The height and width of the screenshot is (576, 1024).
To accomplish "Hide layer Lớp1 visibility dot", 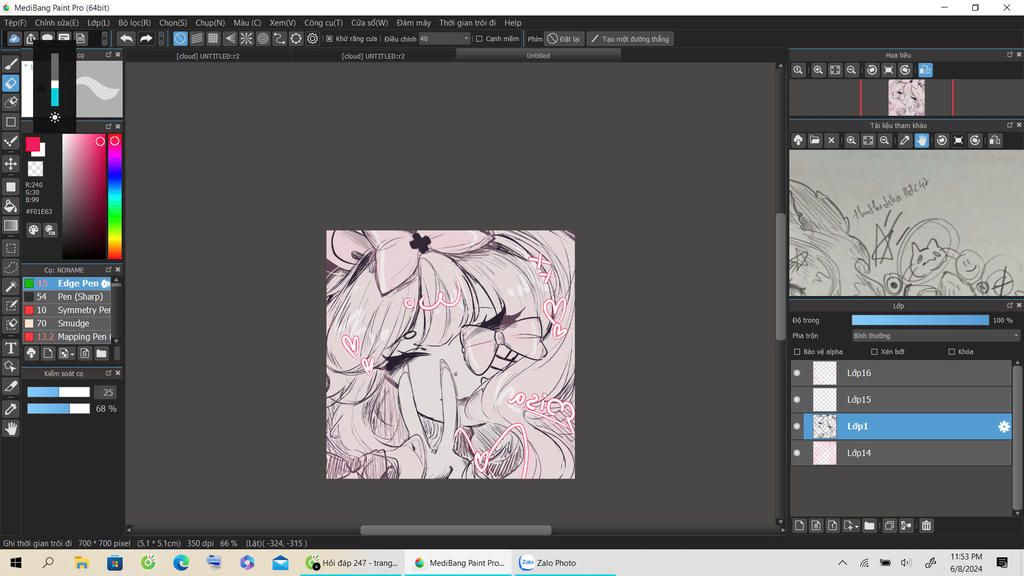I will (x=797, y=426).
